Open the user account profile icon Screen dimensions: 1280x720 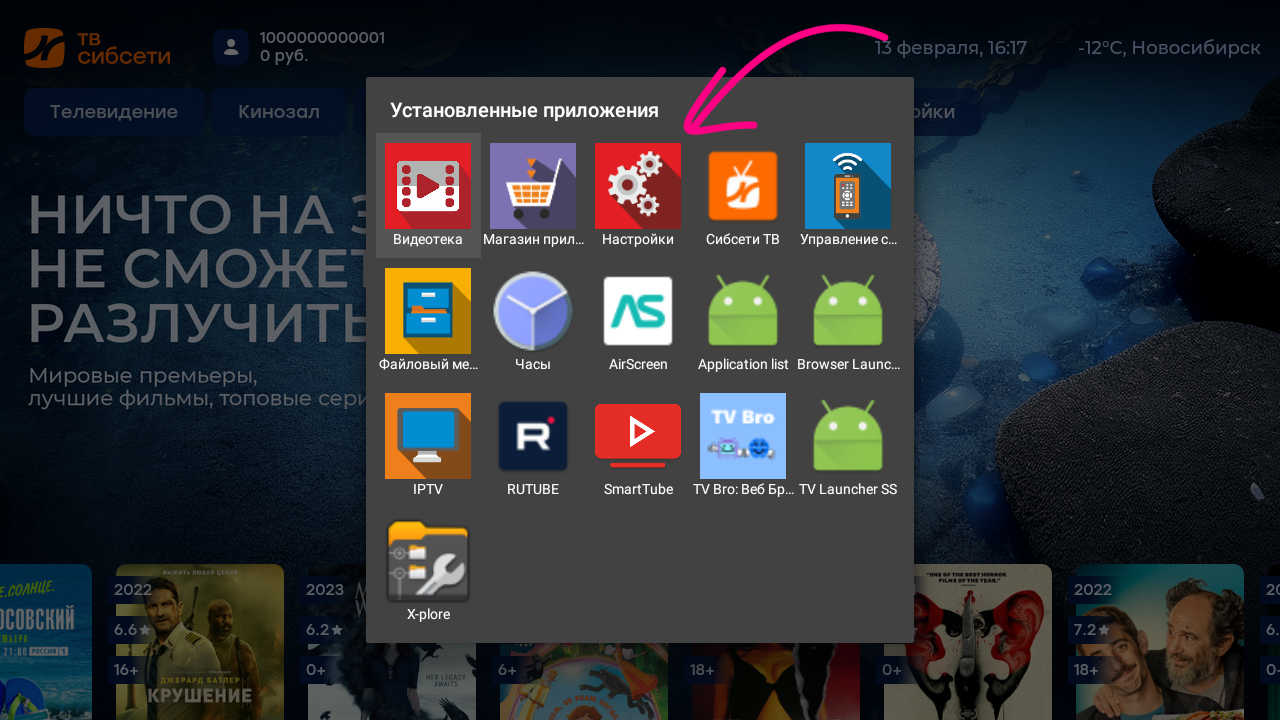click(231, 47)
